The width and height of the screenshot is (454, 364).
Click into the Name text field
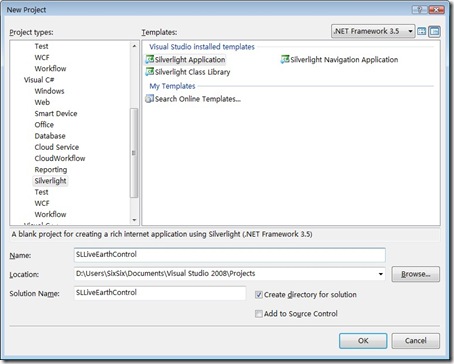[230, 255]
